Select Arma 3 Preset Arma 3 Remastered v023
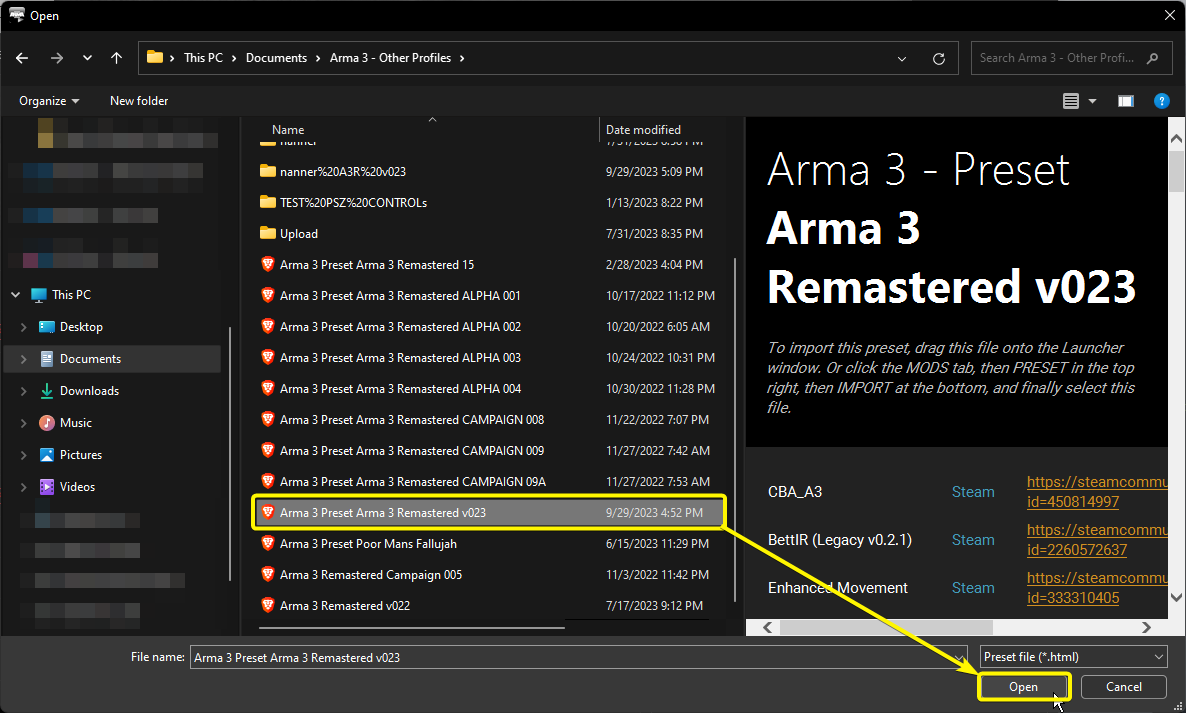 pos(383,513)
